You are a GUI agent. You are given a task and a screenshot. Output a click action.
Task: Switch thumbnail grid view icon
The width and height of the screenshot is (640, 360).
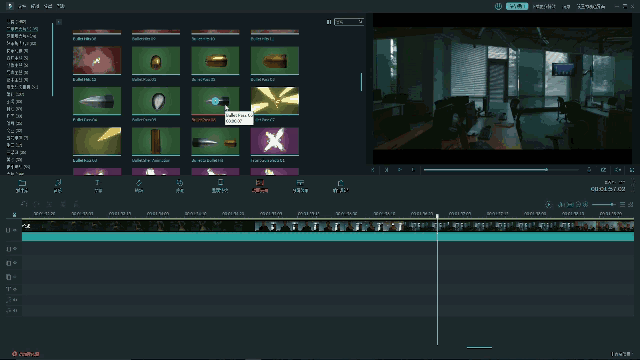coord(329,22)
